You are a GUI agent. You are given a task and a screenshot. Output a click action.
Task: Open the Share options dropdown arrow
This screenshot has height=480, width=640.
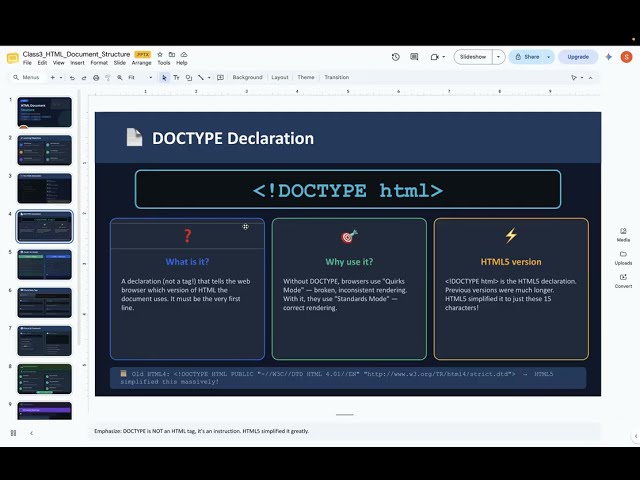(x=549, y=57)
